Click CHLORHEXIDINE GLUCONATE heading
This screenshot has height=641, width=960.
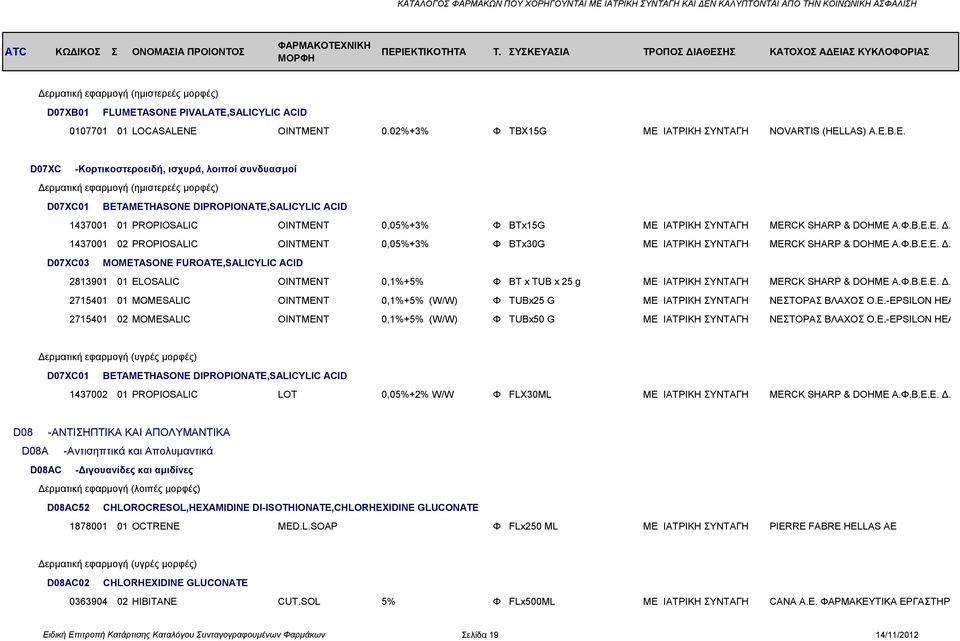pos(175,583)
